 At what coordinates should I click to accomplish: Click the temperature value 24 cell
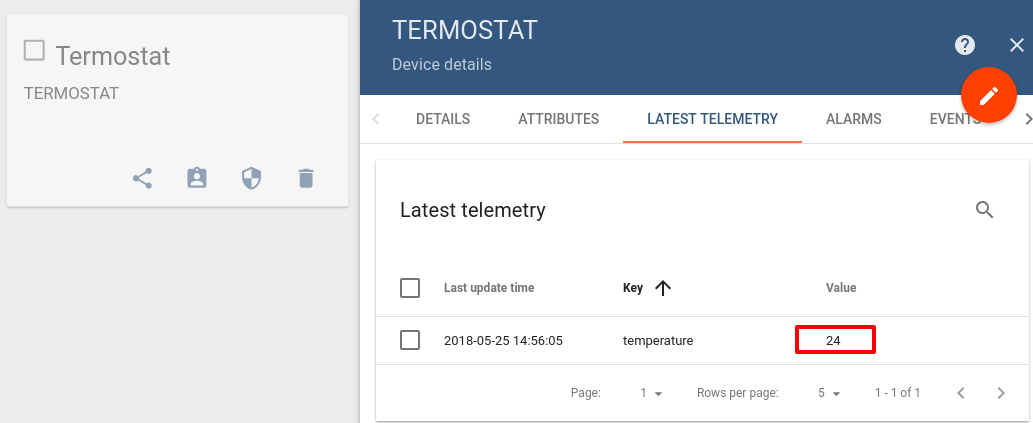point(835,340)
